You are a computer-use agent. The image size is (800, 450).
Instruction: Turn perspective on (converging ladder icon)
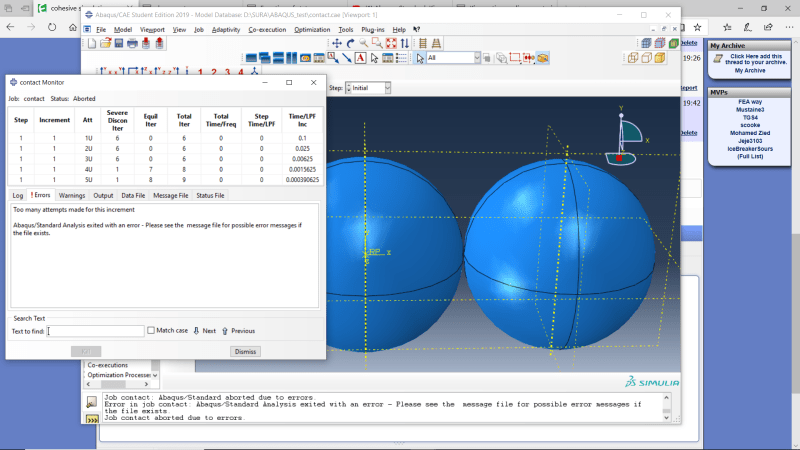[x=436, y=43]
